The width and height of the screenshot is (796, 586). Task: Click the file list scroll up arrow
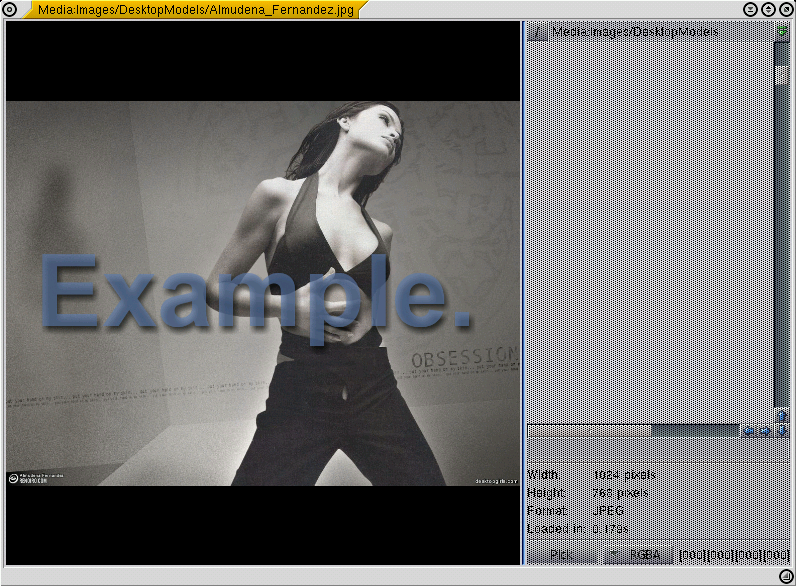point(782,415)
